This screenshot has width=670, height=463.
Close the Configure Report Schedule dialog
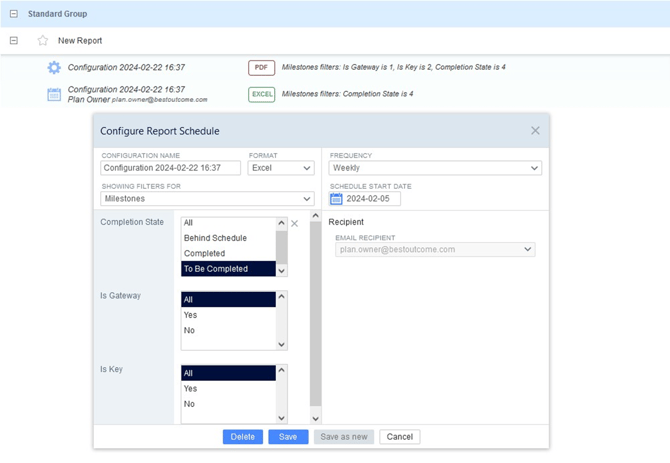(x=535, y=131)
